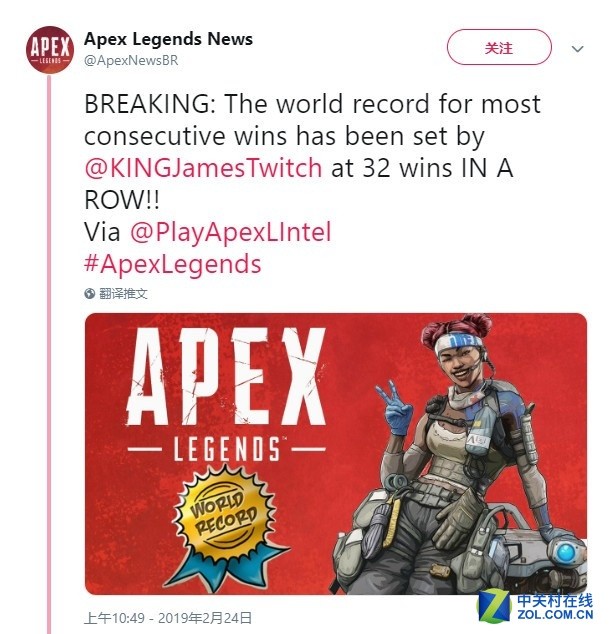Open the Apex Legends world record image
Viewport: 609px width, 634px height.
pos(336,453)
